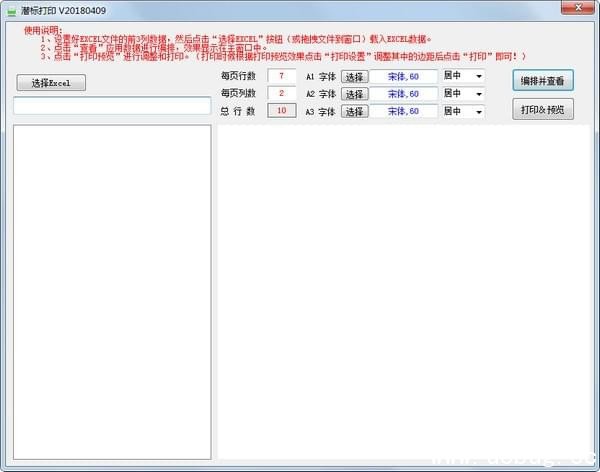Viewport: 600px width, 472px height.
Task: Open the A1 alignment dropdown 居中
Action: coord(478,76)
